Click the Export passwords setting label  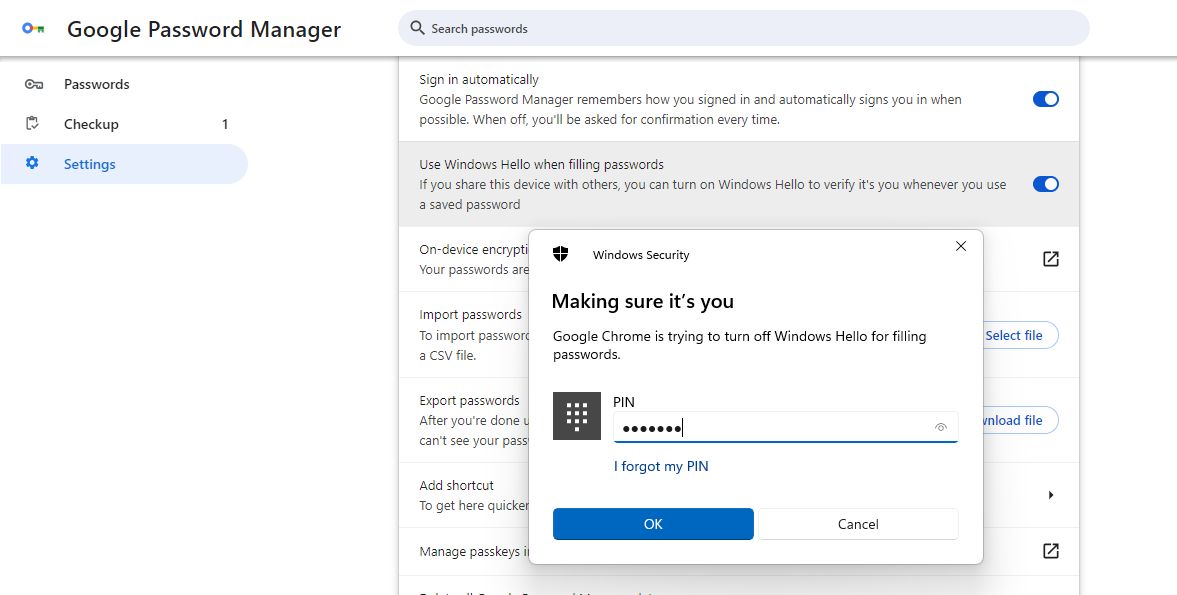[469, 400]
